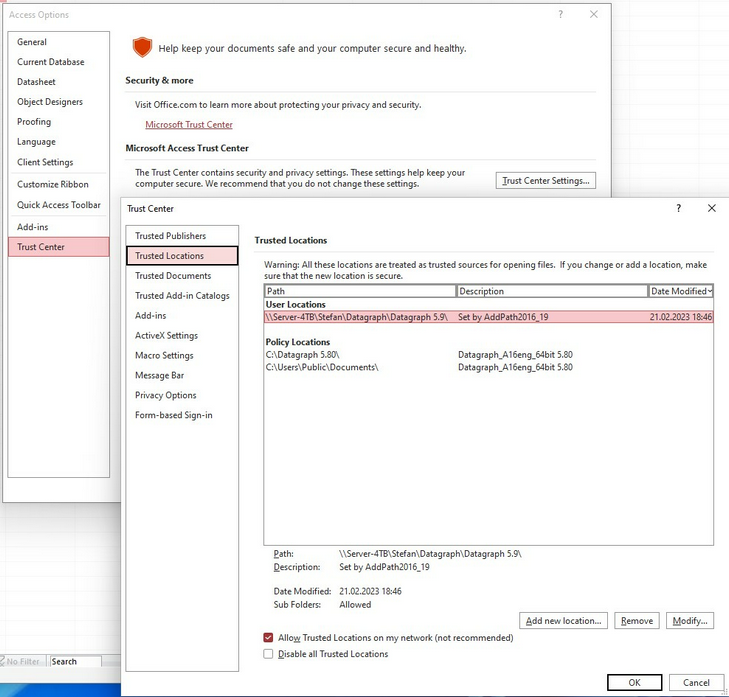729x697 pixels.
Task: Toggle Allow Trusted Locations on my network
Action: tap(268, 637)
